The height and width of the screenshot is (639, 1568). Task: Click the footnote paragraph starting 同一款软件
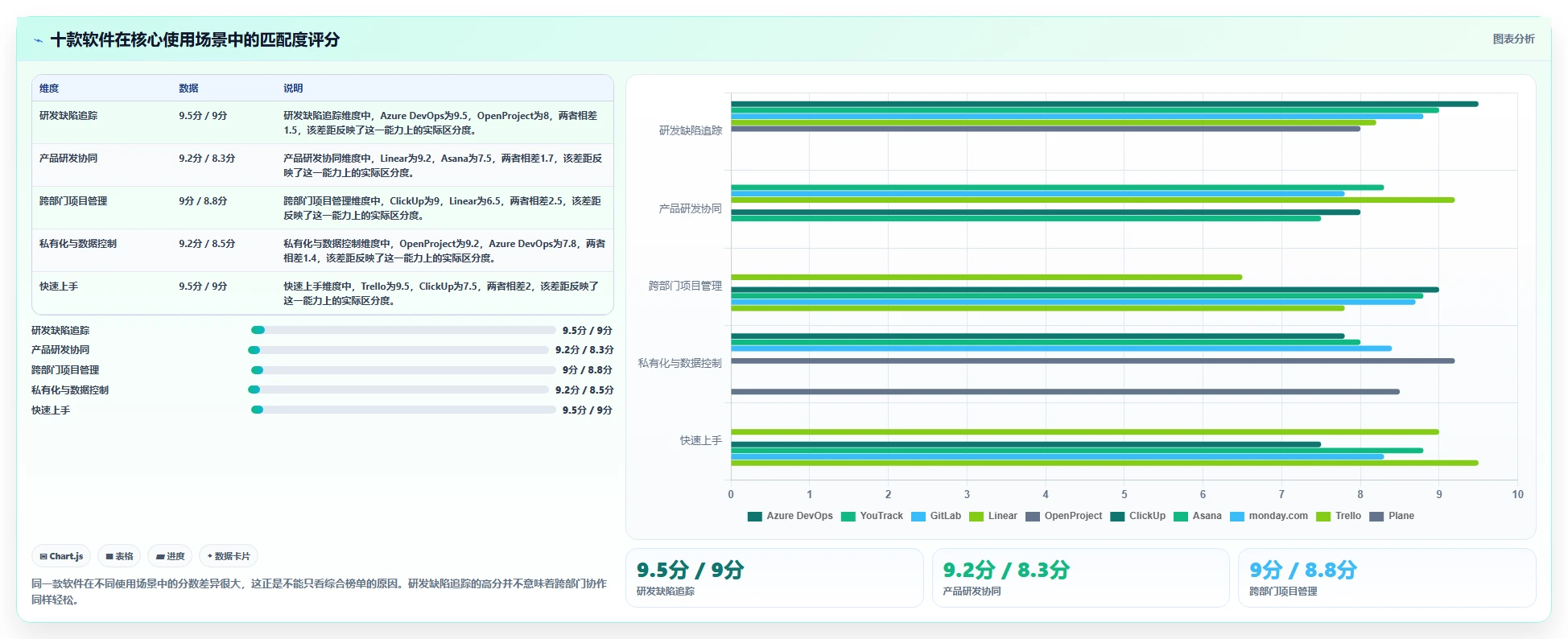(x=319, y=592)
